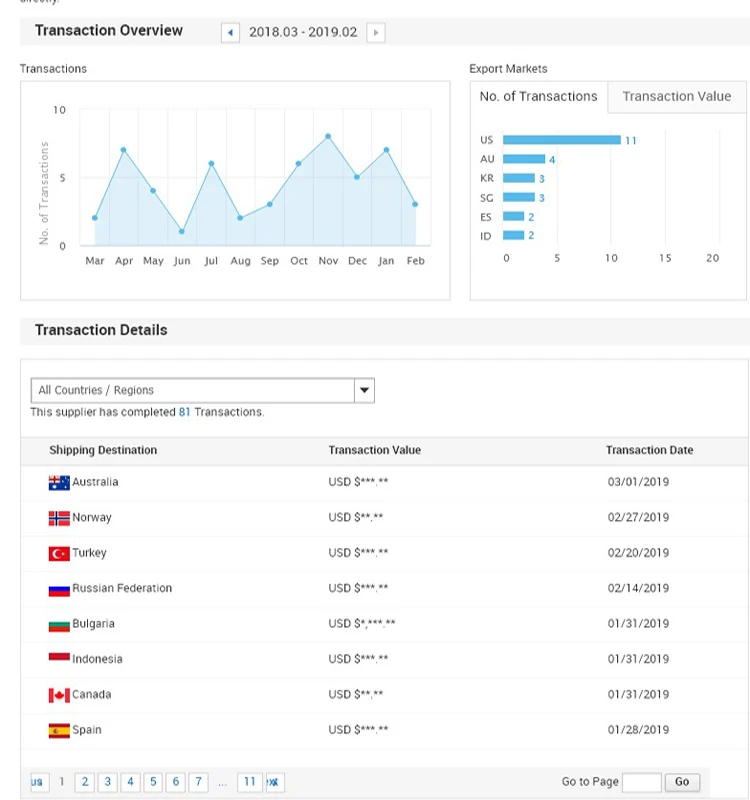Go to page 2 of transactions
The image size is (750, 800).
(x=85, y=782)
